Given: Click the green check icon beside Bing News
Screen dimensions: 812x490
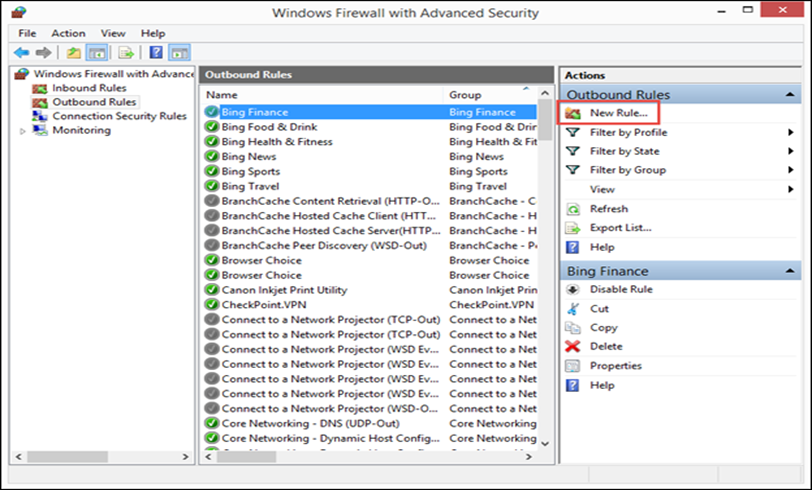Looking at the screenshot, I should pos(211,156).
